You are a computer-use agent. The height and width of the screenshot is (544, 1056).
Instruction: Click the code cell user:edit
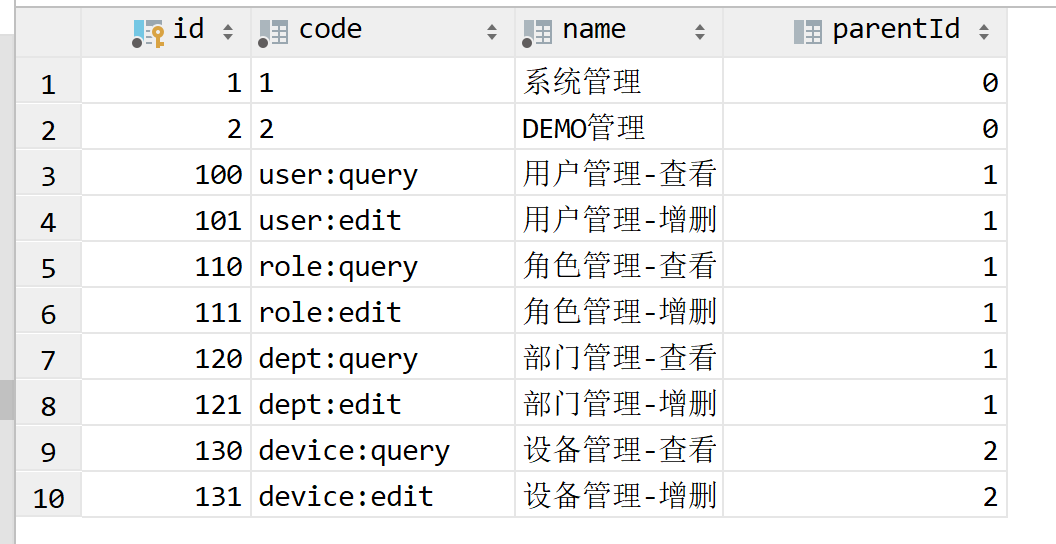[383, 220]
